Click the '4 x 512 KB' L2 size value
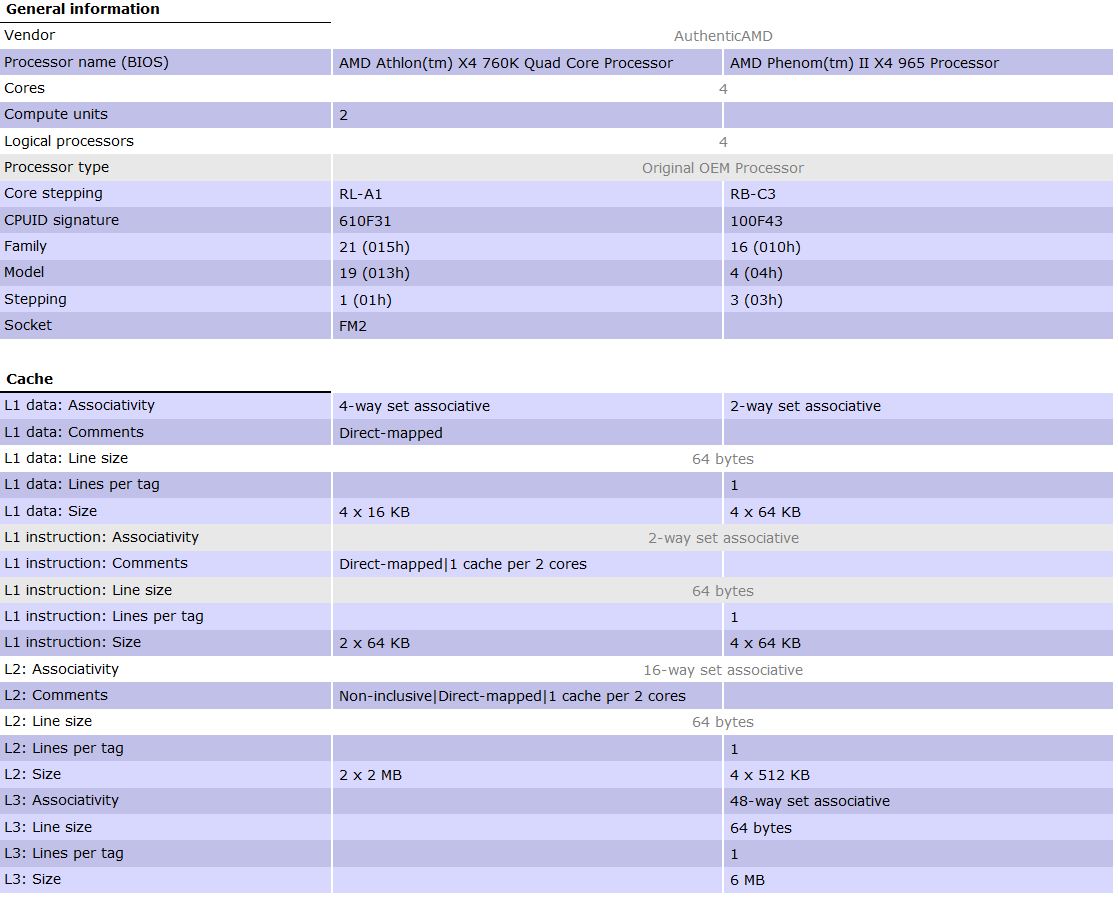Viewport: 1118px width, 898px height. (x=770, y=775)
